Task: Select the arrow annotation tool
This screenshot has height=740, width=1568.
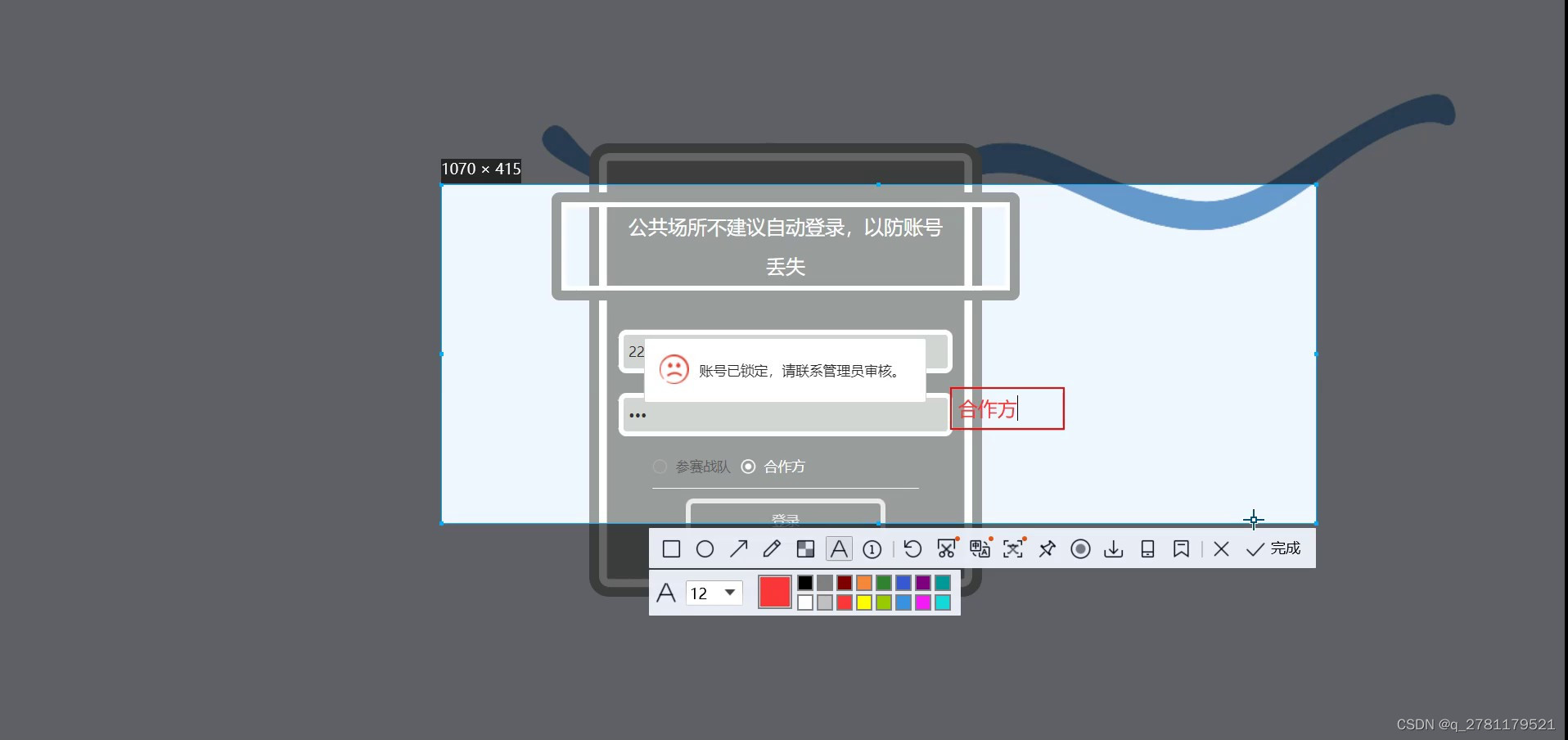Action: 738,549
